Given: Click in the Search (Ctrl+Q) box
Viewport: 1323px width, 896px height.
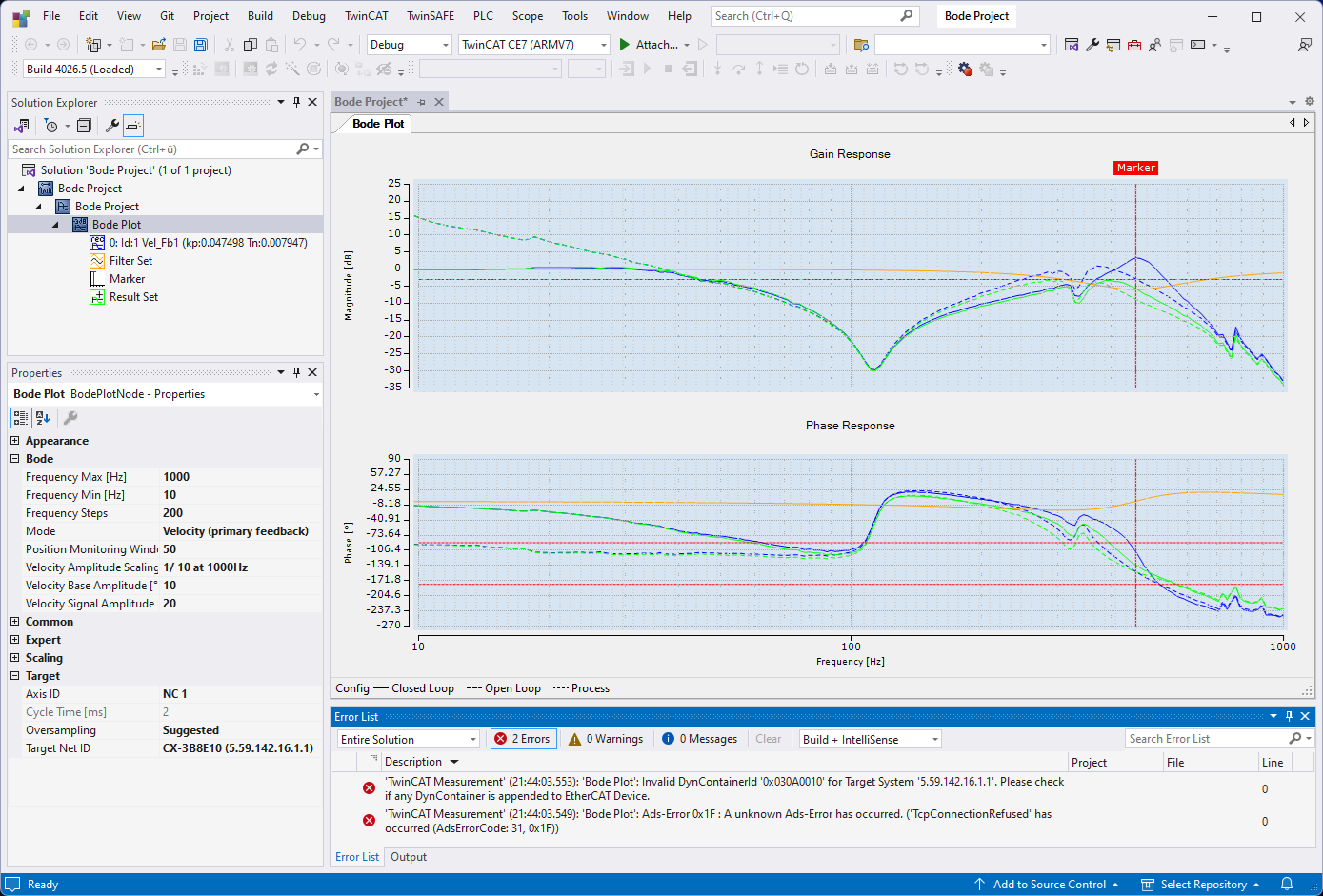Looking at the screenshot, I should pos(814,16).
